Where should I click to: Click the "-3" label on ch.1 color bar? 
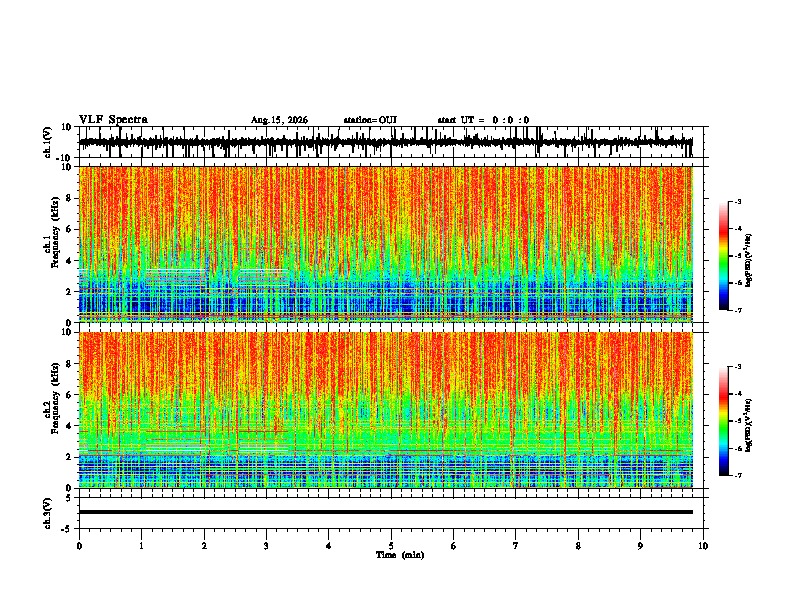tap(738, 201)
